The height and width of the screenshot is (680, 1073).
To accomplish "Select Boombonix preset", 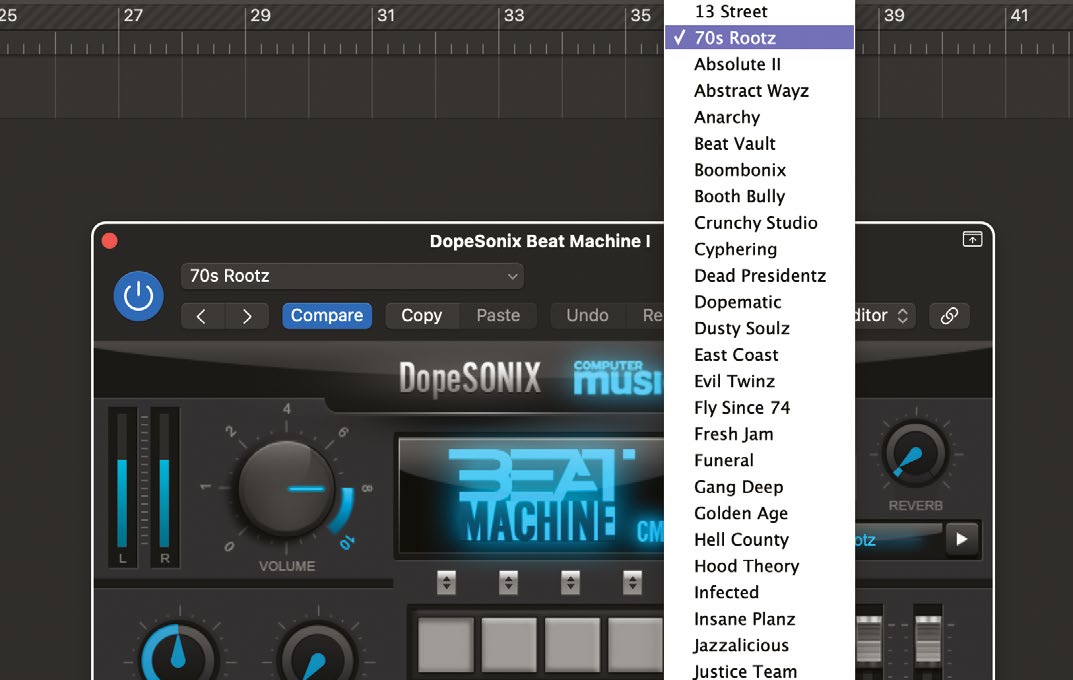I will click(759, 170).
